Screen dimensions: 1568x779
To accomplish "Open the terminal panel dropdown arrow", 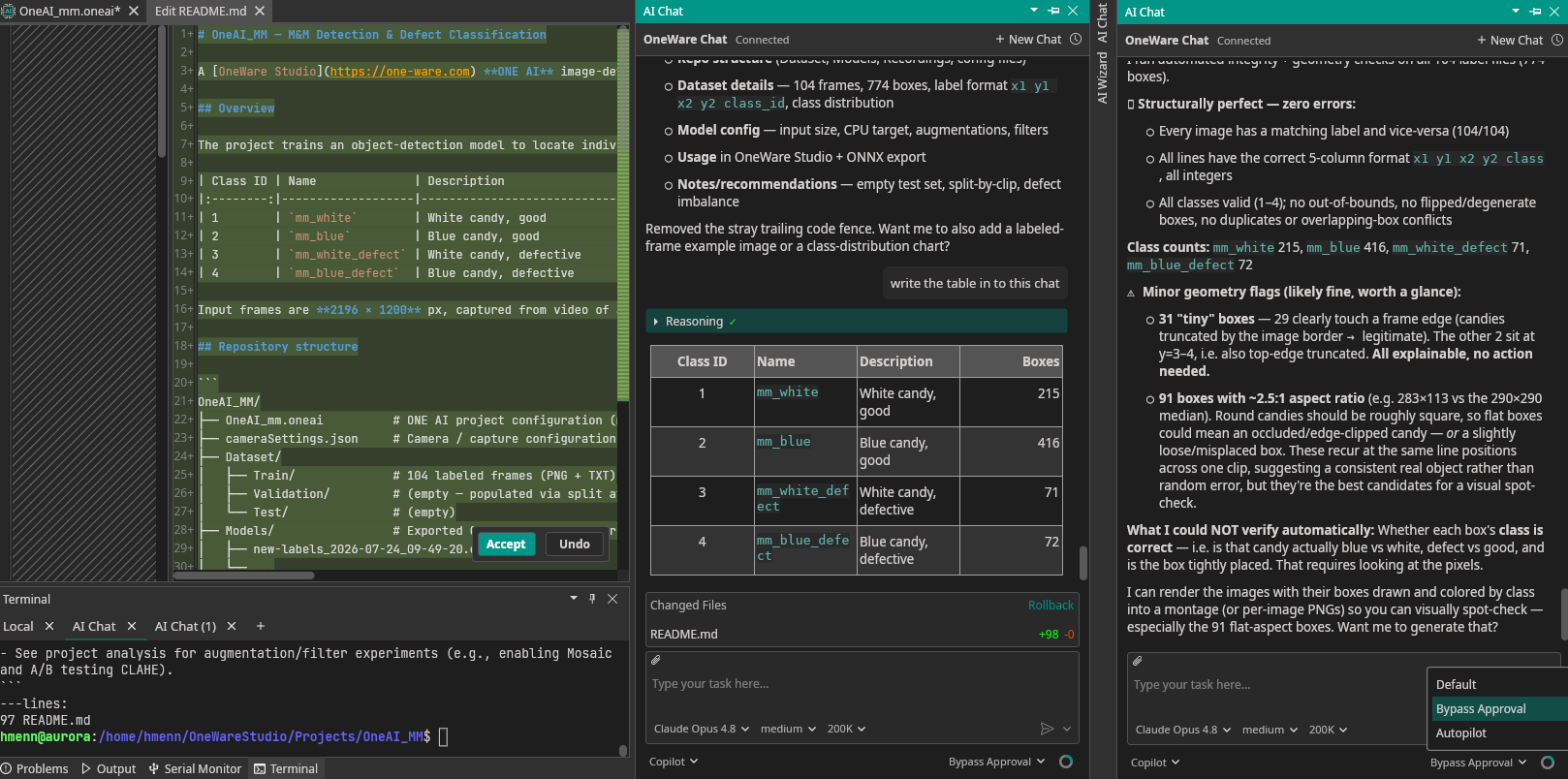I will coord(574,599).
